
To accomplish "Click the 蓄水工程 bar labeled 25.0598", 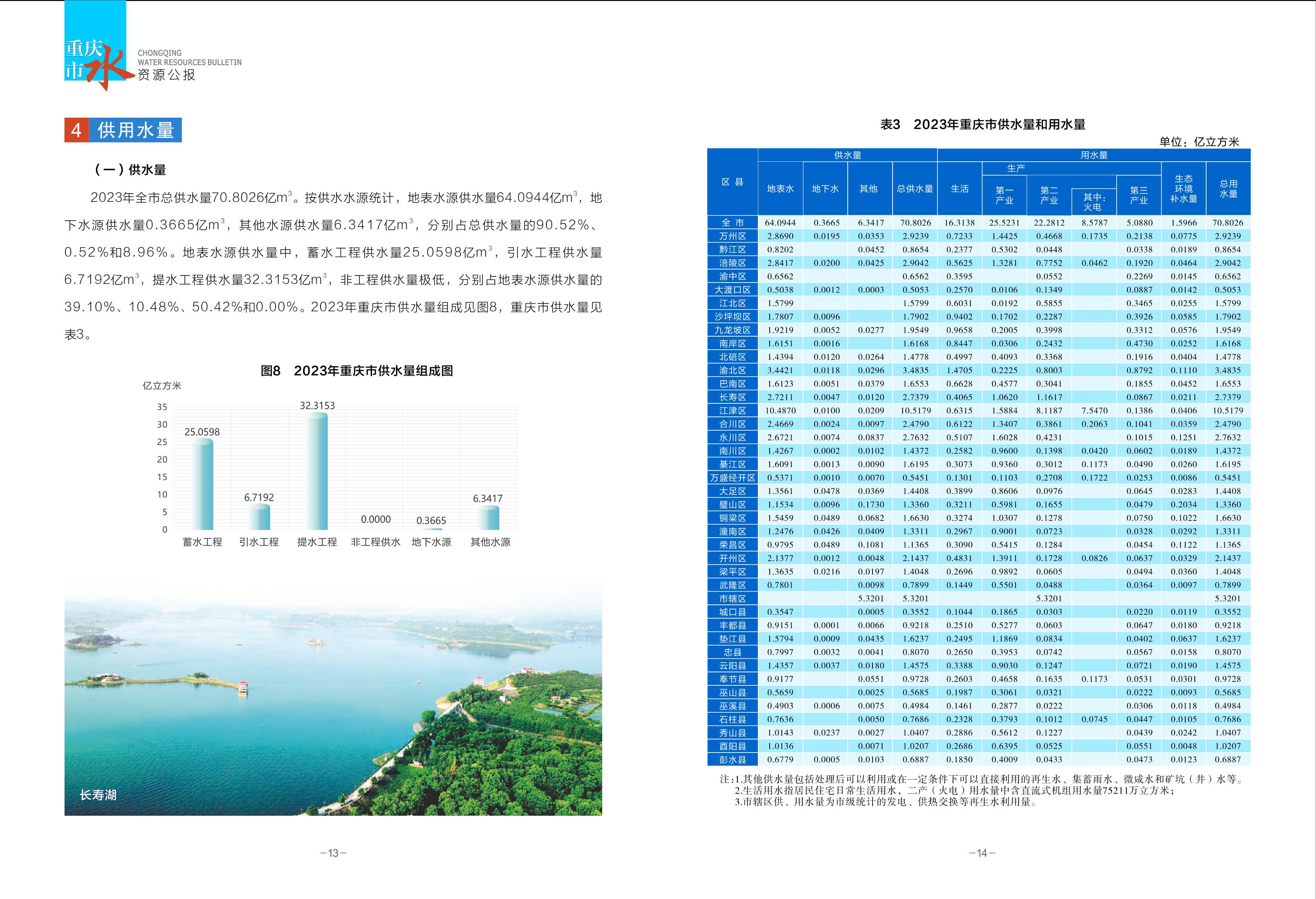I will 202,485.
